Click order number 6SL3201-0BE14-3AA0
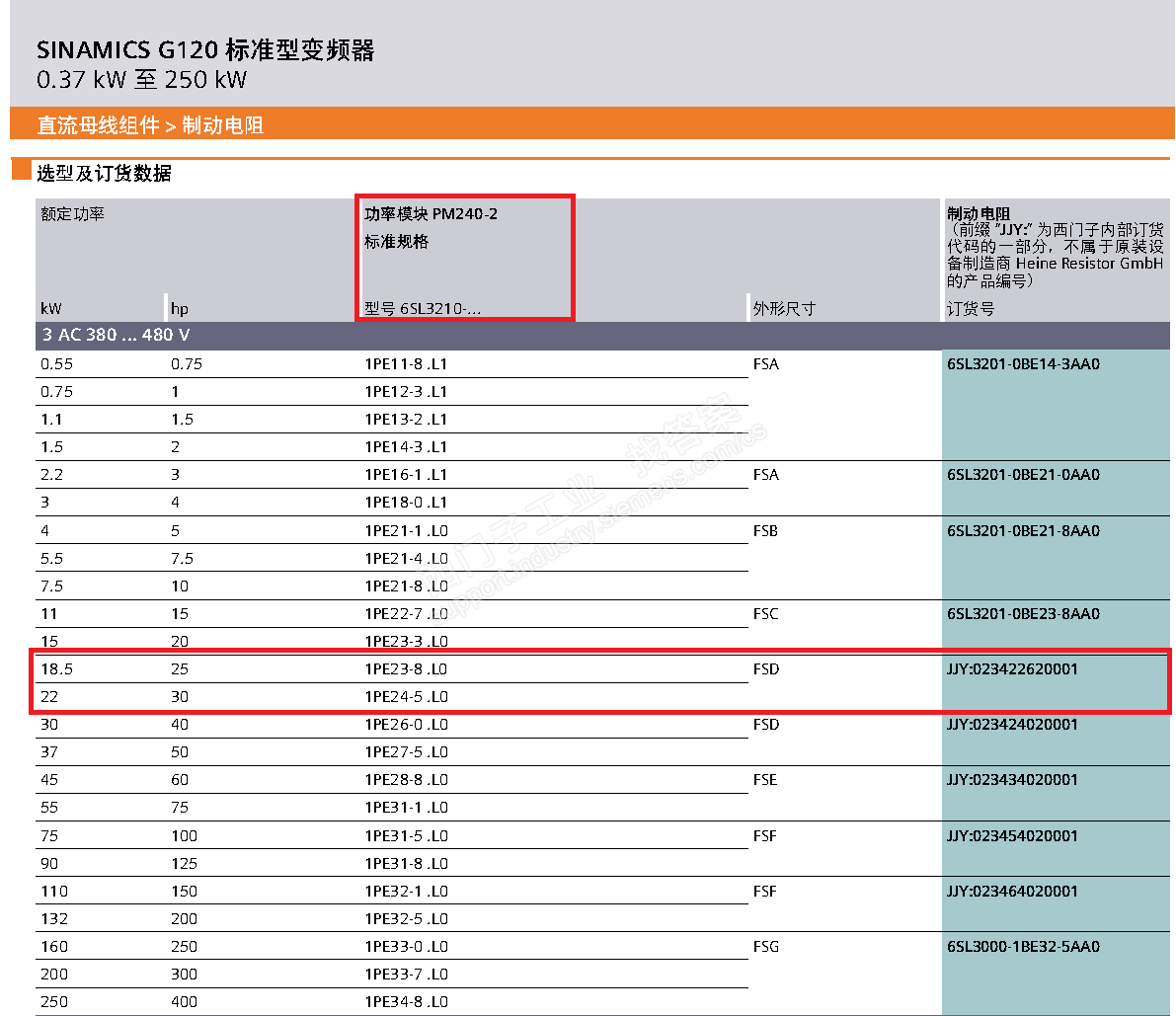This screenshot has width=1176, height=1016. (1023, 363)
